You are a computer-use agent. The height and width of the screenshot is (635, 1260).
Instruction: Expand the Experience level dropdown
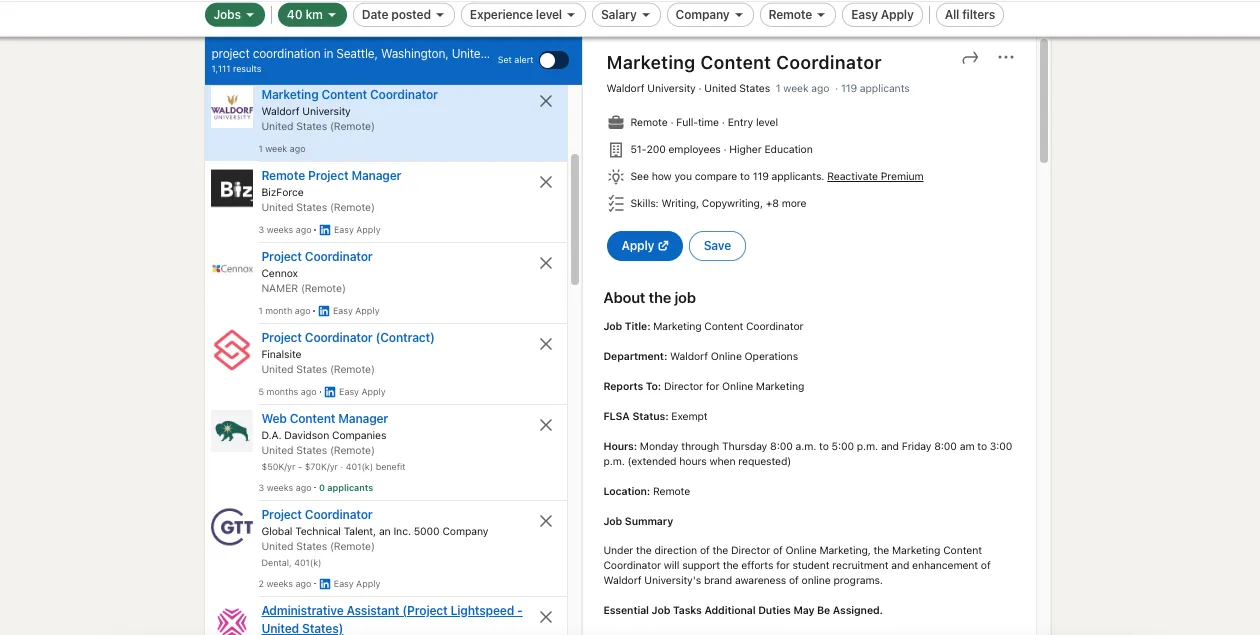523,15
